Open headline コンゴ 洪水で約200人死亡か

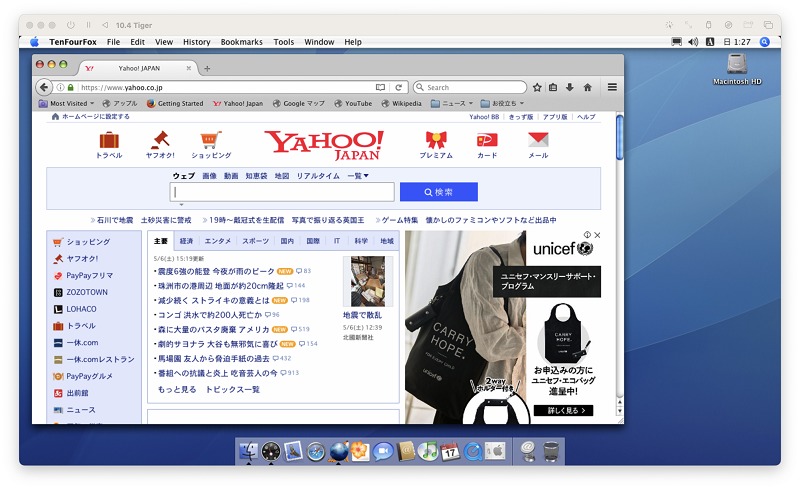210,315
